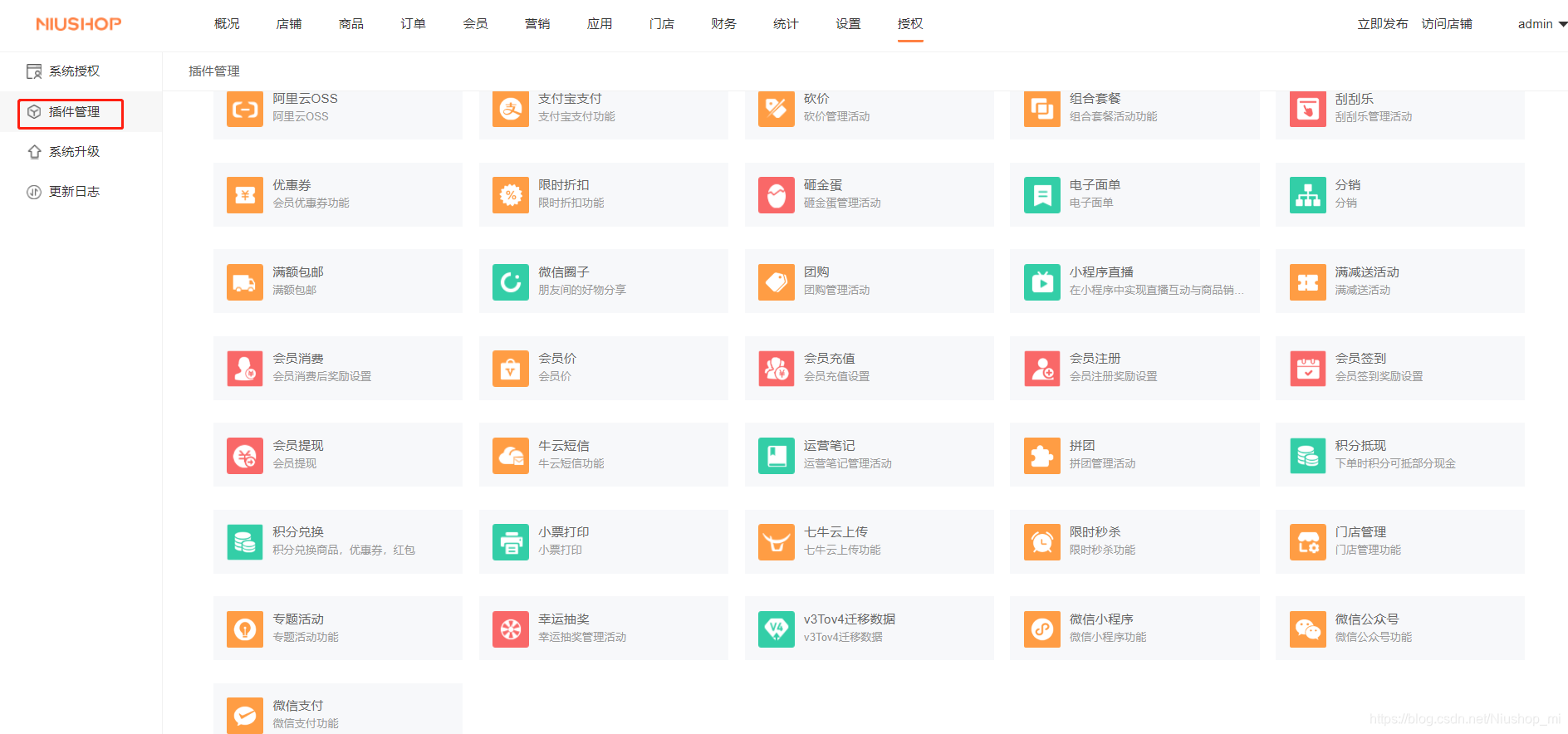Screen dimensions: 1568x734
Task: Go to the 订单 menu
Action: pyautogui.click(x=413, y=24)
